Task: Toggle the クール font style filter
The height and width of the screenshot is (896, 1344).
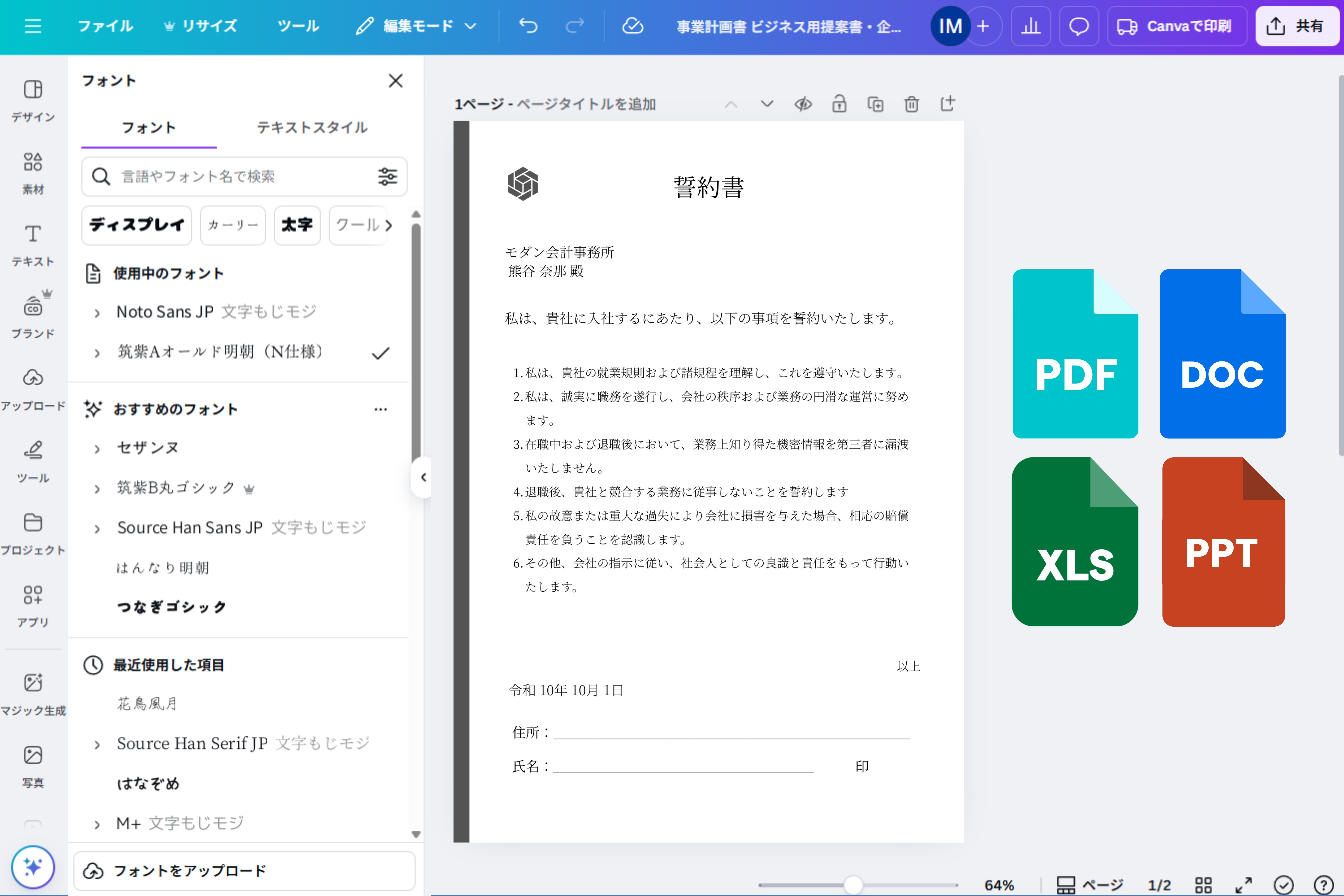Action: [357, 225]
